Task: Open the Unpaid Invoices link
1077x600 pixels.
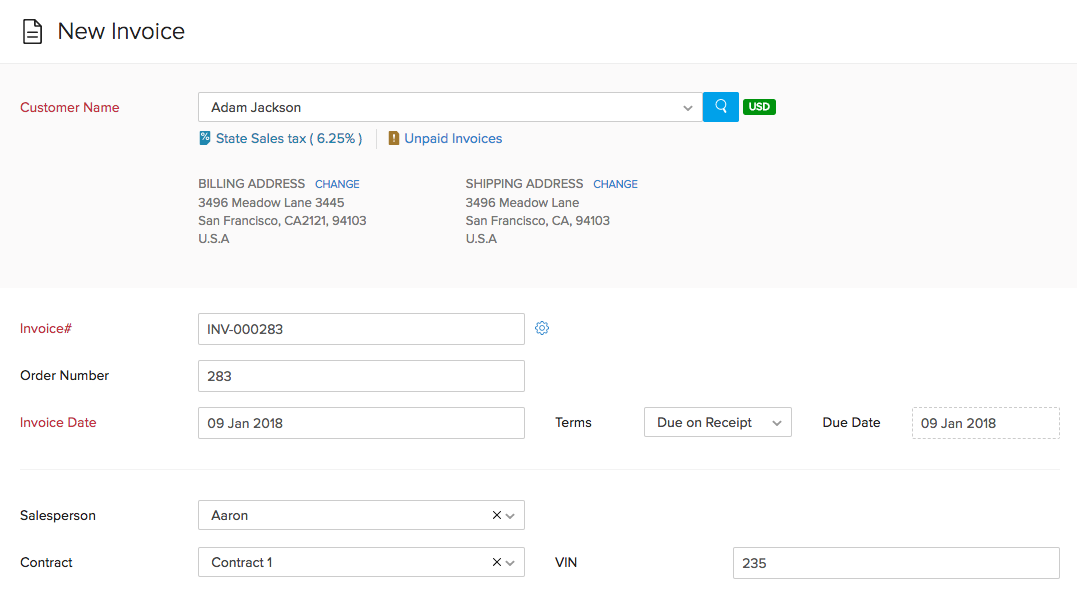Action: point(453,139)
